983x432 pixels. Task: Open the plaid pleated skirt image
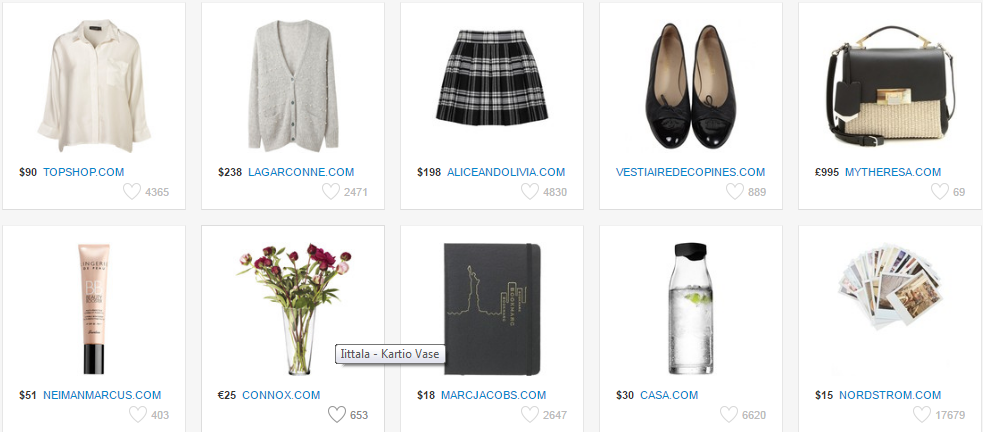coord(492,76)
